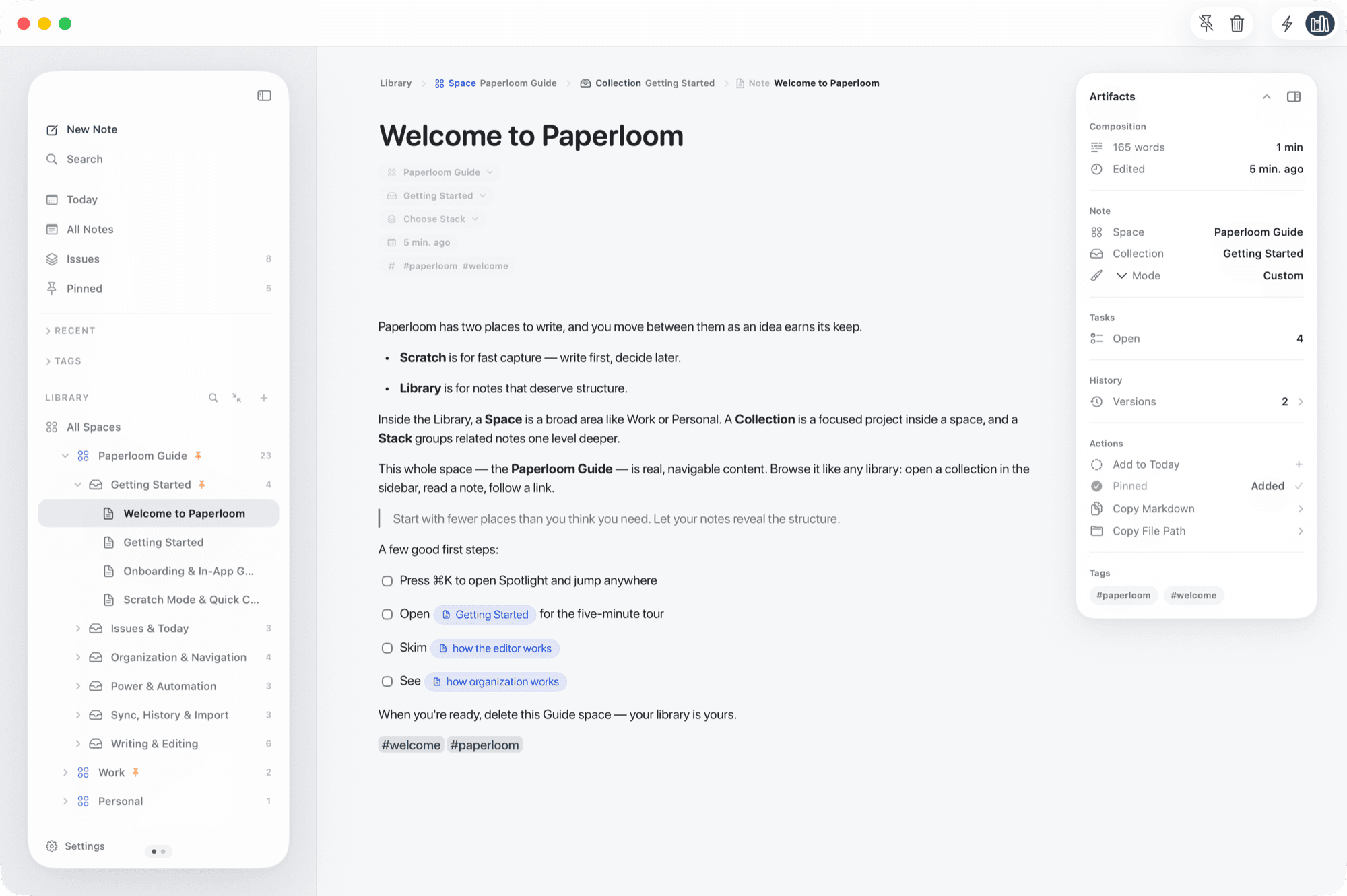Viewport: 1347px width, 896px height.
Task: Collapse Artifacts panel with the up chevron
Action: point(1266,97)
